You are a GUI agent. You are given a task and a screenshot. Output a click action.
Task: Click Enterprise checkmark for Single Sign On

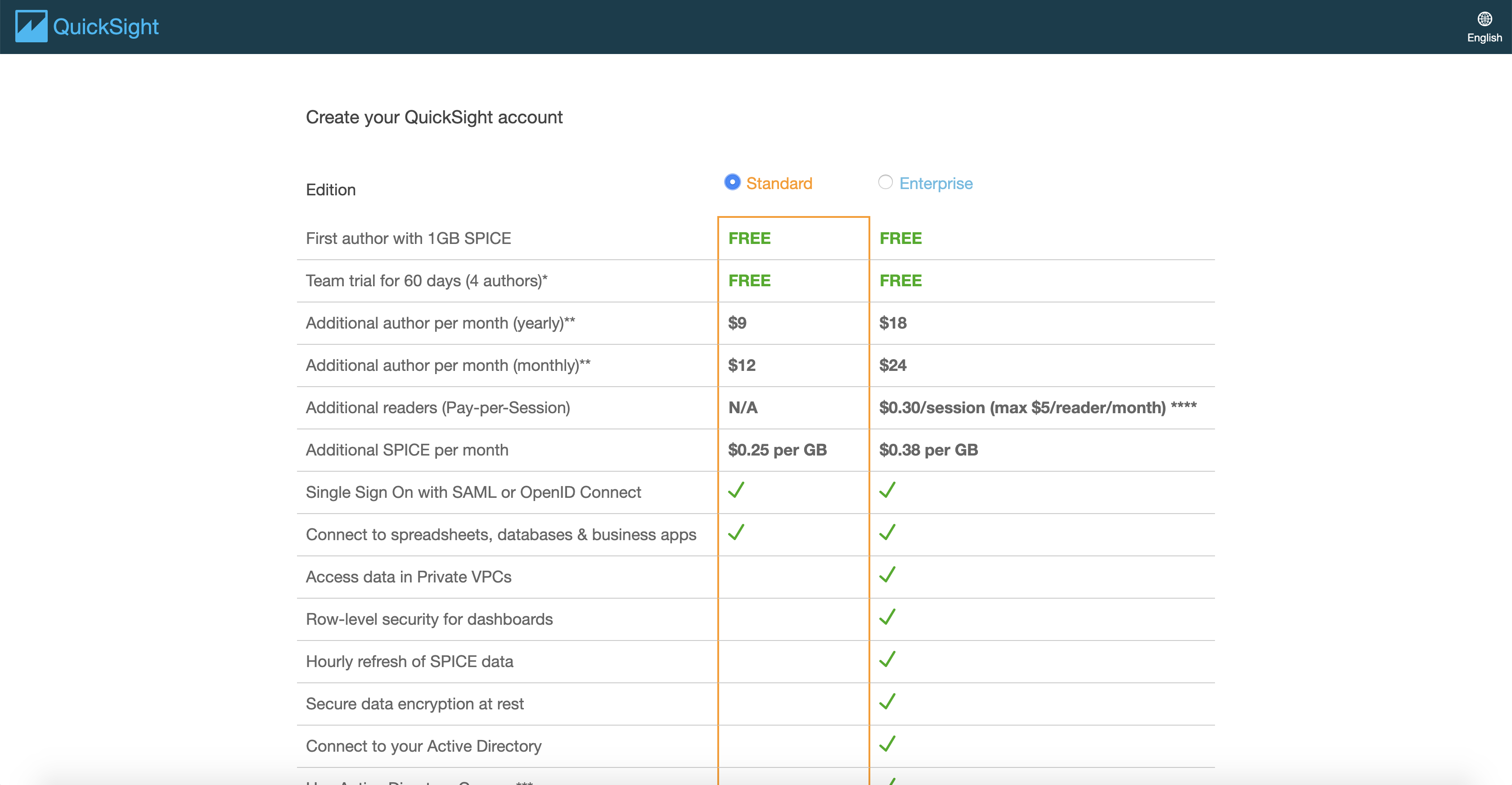pyautogui.click(x=887, y=490)
